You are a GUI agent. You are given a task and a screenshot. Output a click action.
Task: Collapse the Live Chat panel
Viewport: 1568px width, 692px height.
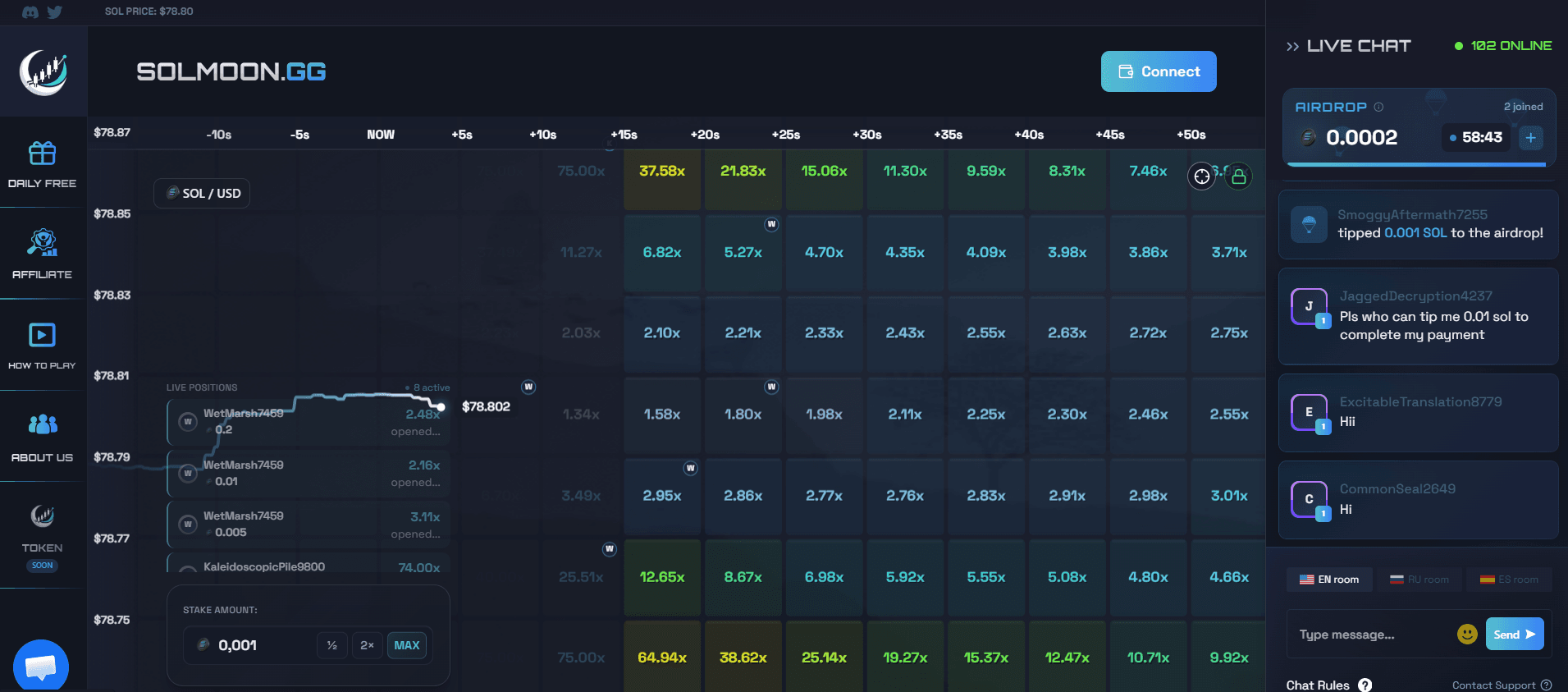[1292, 47]
